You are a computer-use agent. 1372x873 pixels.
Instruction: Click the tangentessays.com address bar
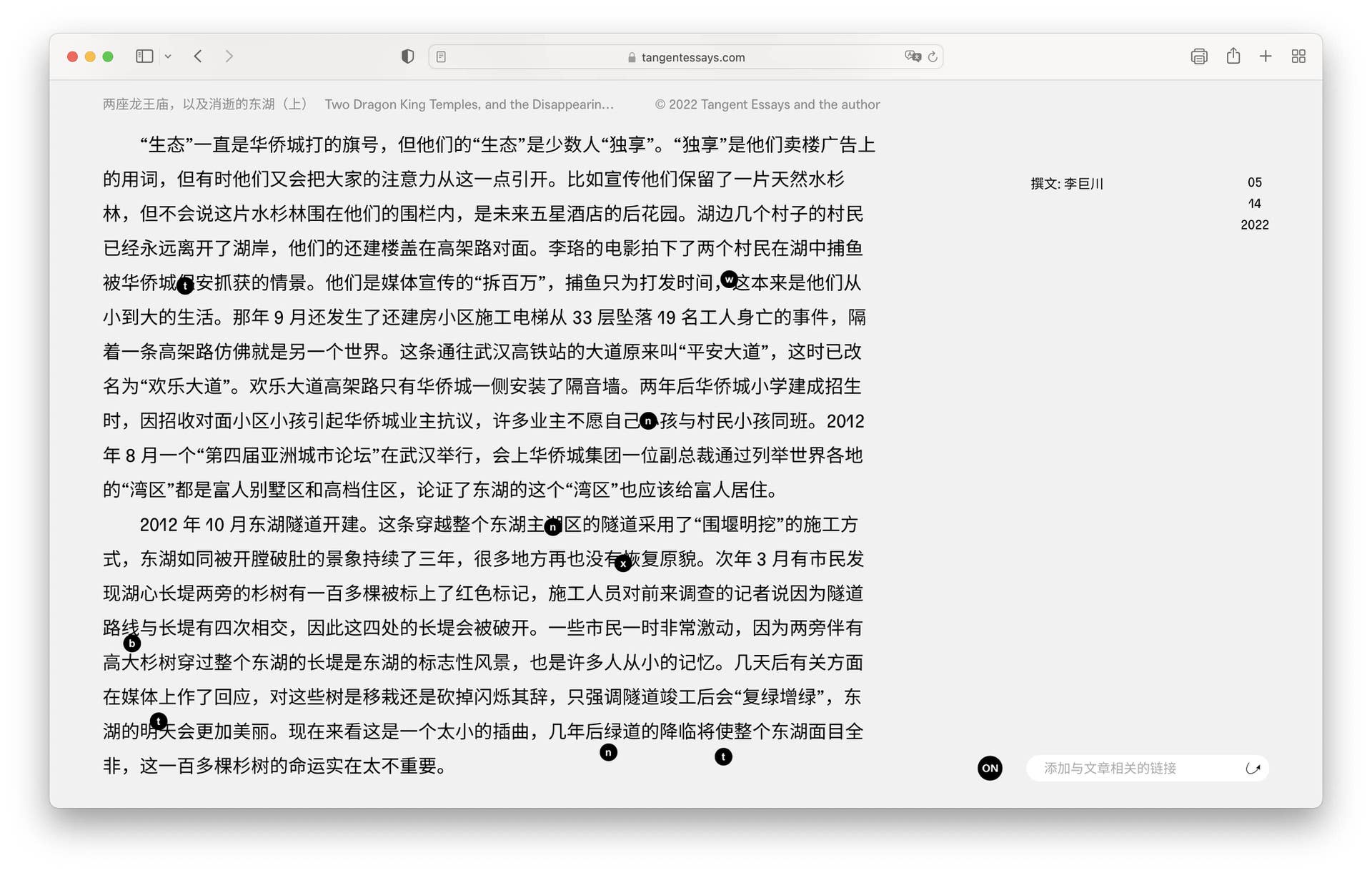click(x=692, y=57)
